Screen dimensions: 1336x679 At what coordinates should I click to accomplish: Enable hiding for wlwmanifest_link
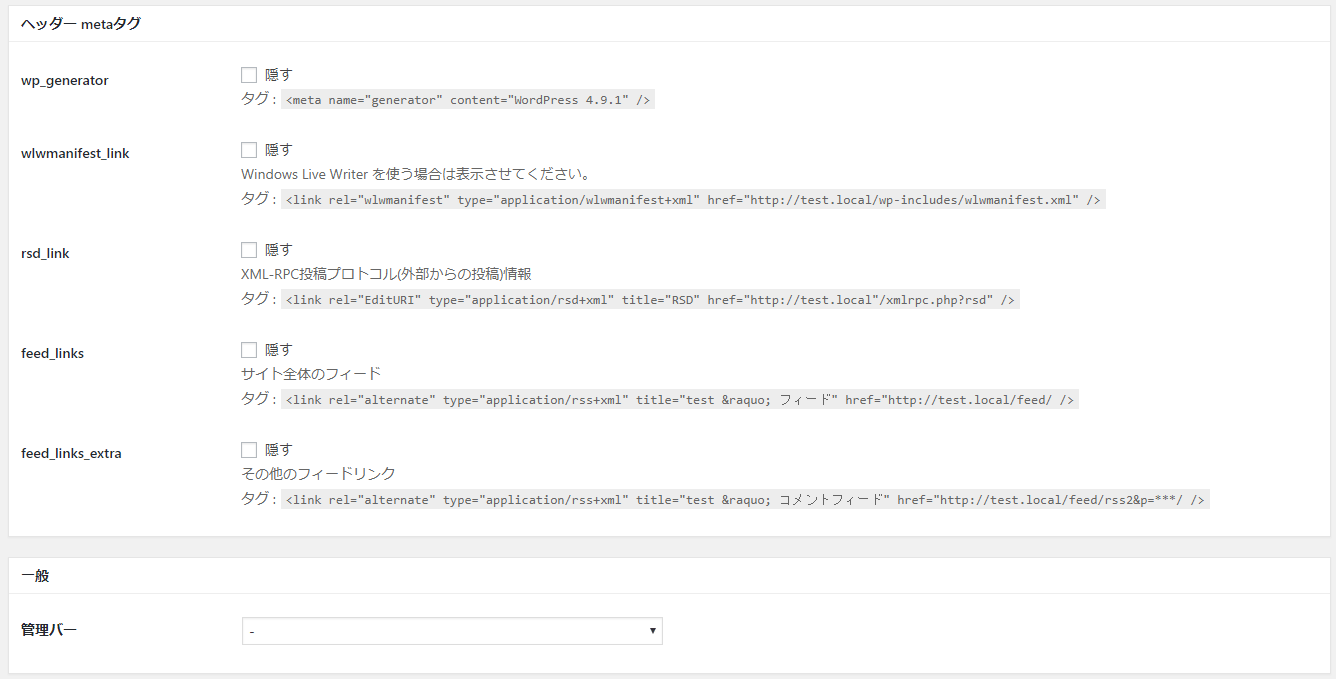pyautogui.click(x=249, y=150)
